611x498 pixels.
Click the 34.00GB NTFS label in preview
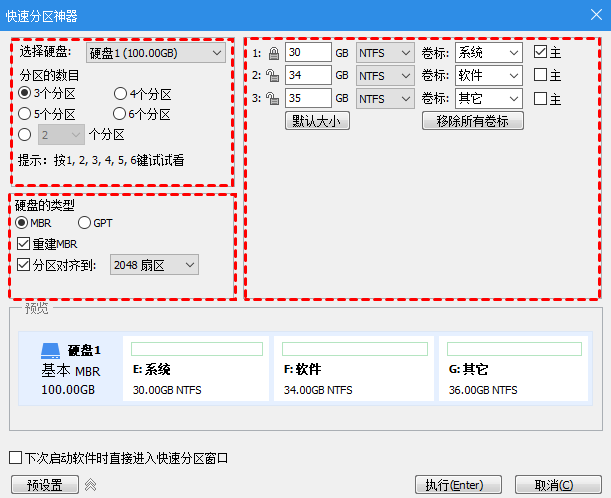(318, 390)
